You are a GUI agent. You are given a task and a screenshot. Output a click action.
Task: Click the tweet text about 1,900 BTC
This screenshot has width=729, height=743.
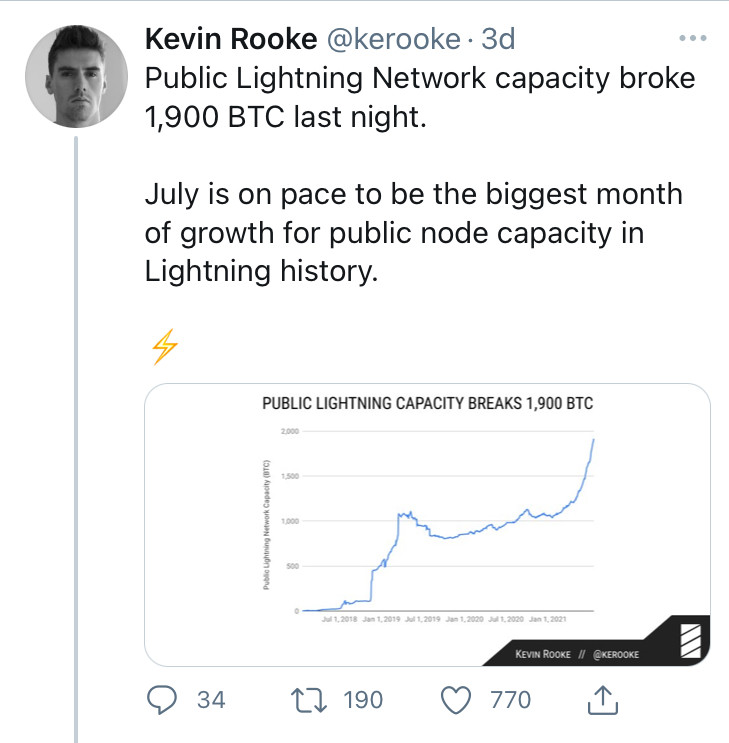(x=420, y=97)
